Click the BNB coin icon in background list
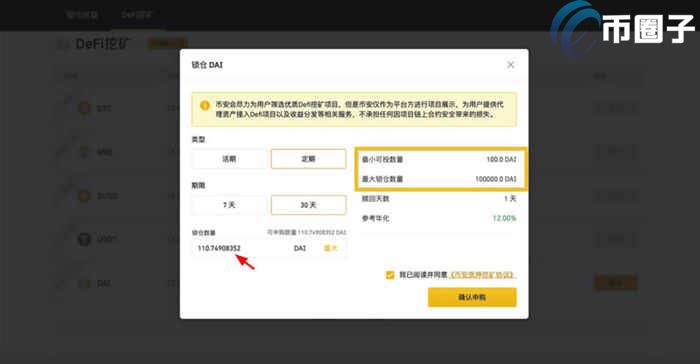700x364 pixels. [84, 152]
